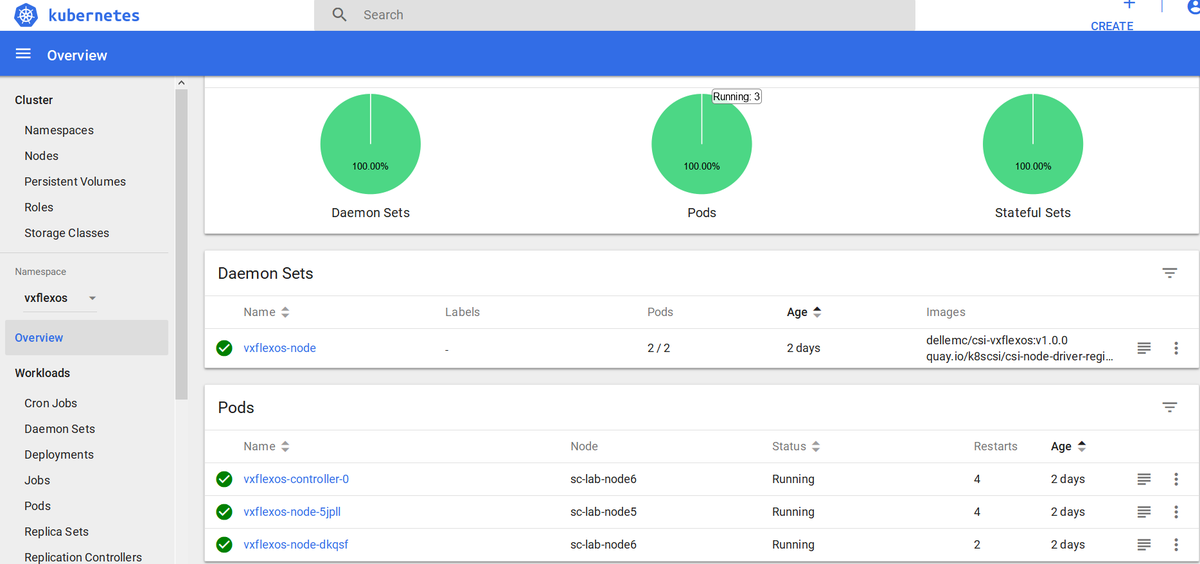
Task: Open Daemon Sets filter icon
Action: [x=1169, y=273]
